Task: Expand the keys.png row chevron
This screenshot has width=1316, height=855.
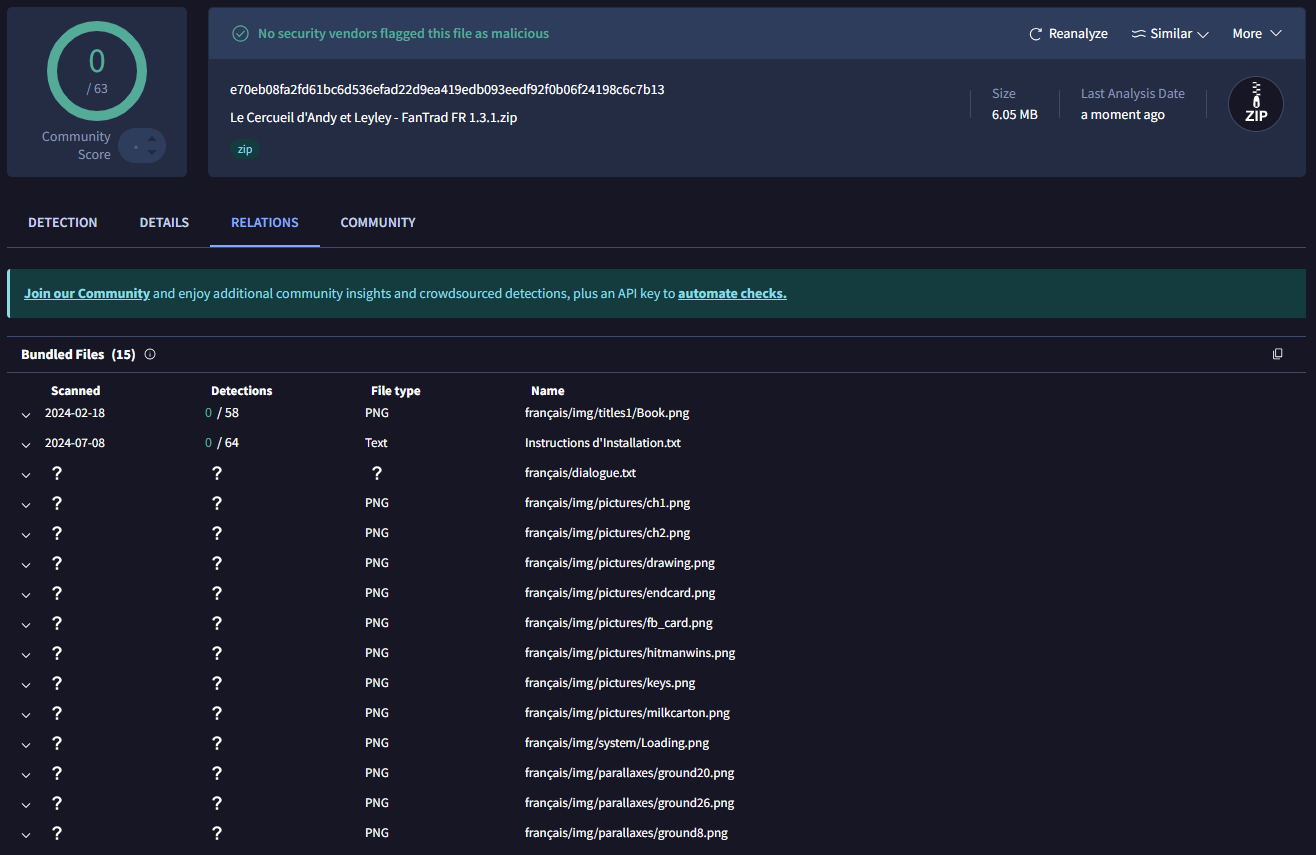Action: [27, 684]
